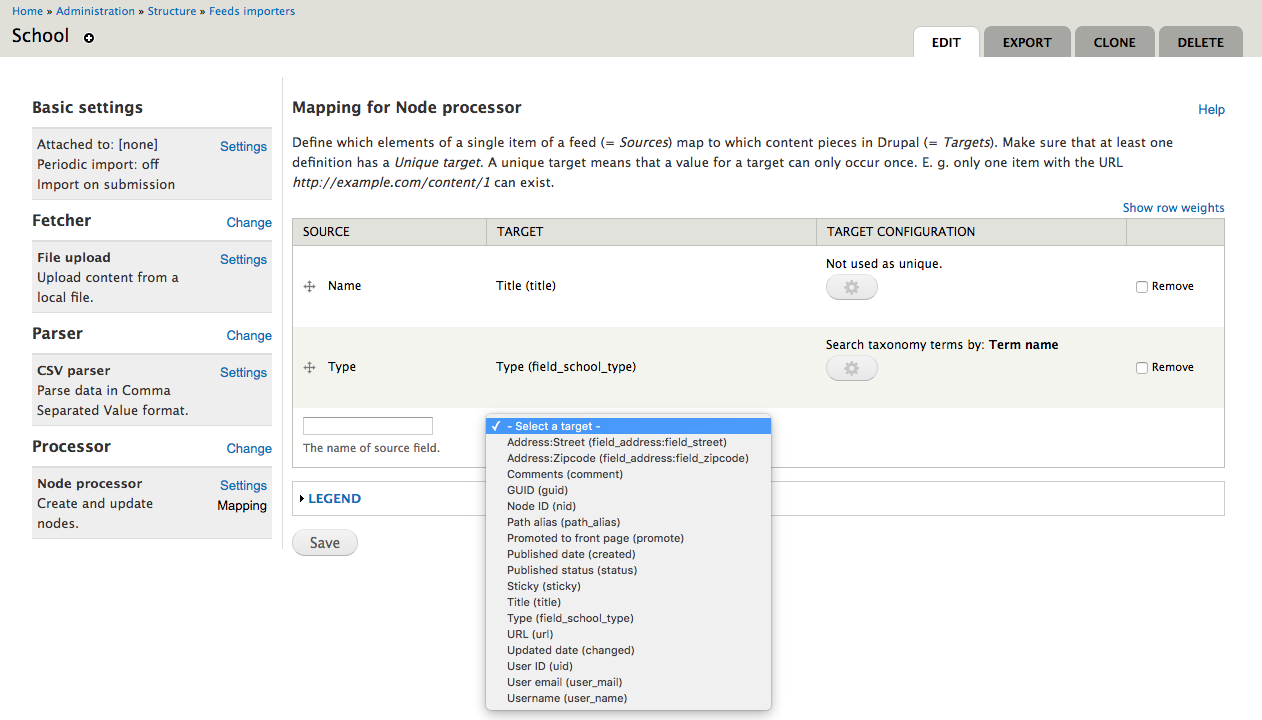Pick Type (field_school_type) in dropdown list
The image size is (1262, 720).
click(628, 618)
